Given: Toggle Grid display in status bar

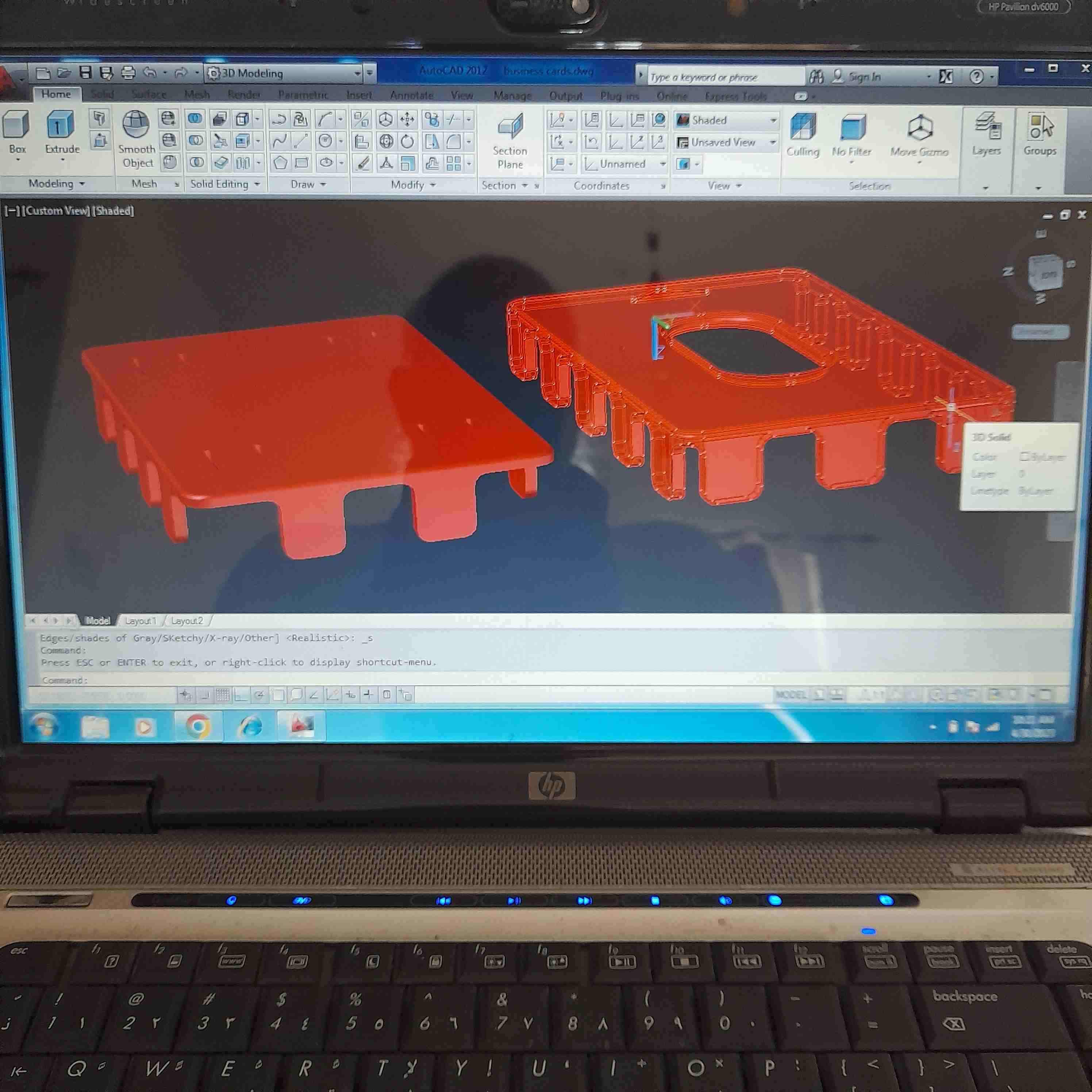Looking at the screenshot, I should 223,695.
